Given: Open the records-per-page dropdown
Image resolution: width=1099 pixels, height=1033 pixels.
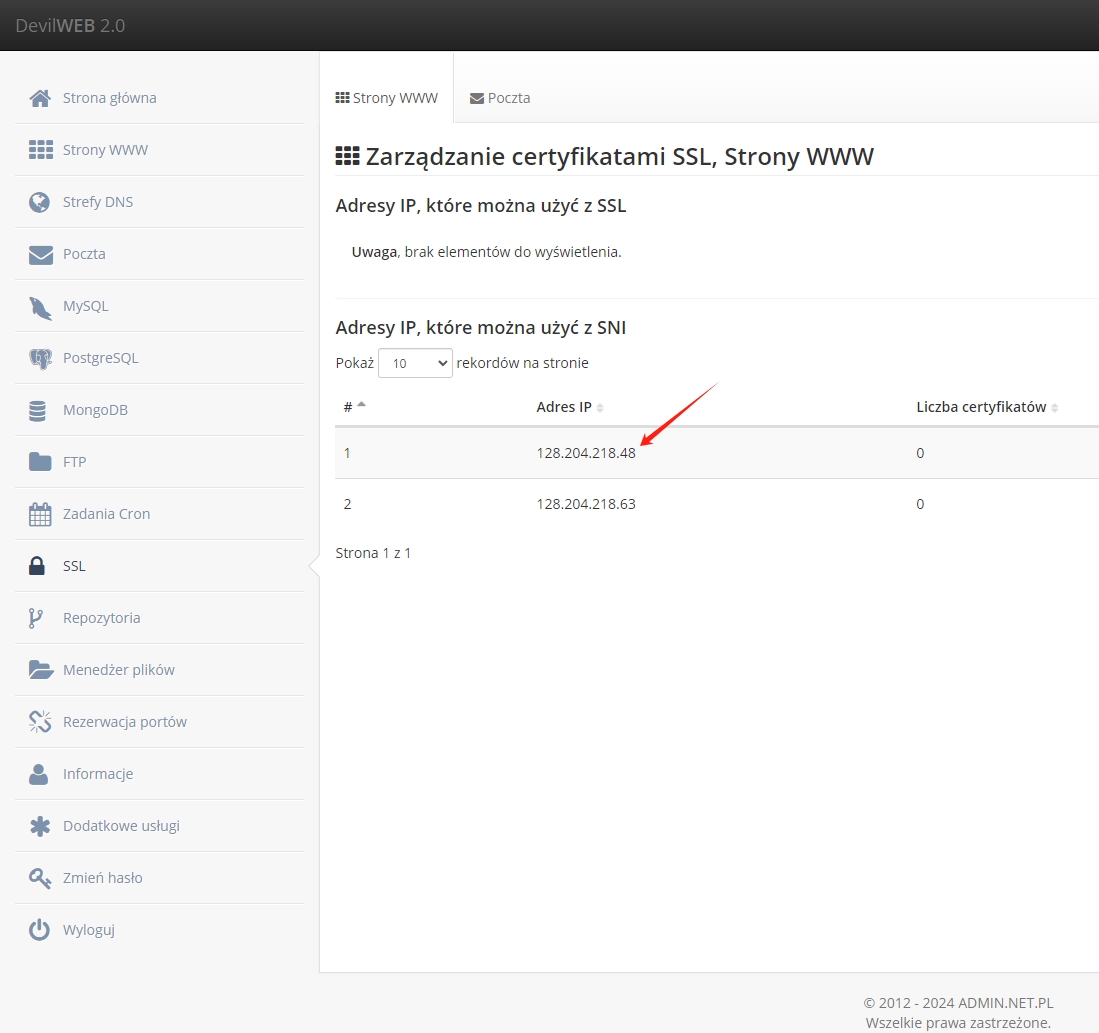Looking at the screenshot, I should click(x=415, y=363).
